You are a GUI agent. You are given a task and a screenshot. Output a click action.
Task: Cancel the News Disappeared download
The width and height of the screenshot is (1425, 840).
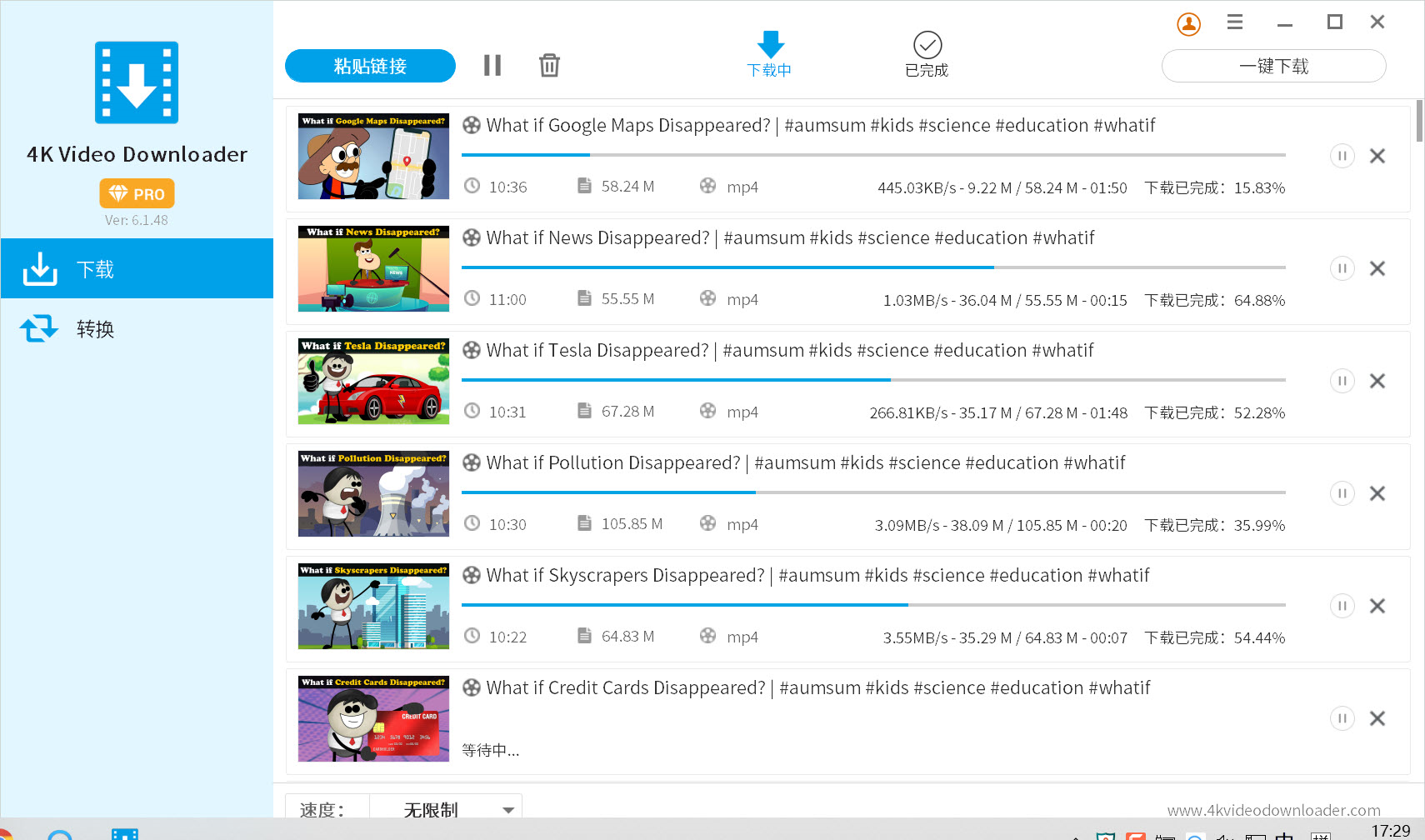1377,268
